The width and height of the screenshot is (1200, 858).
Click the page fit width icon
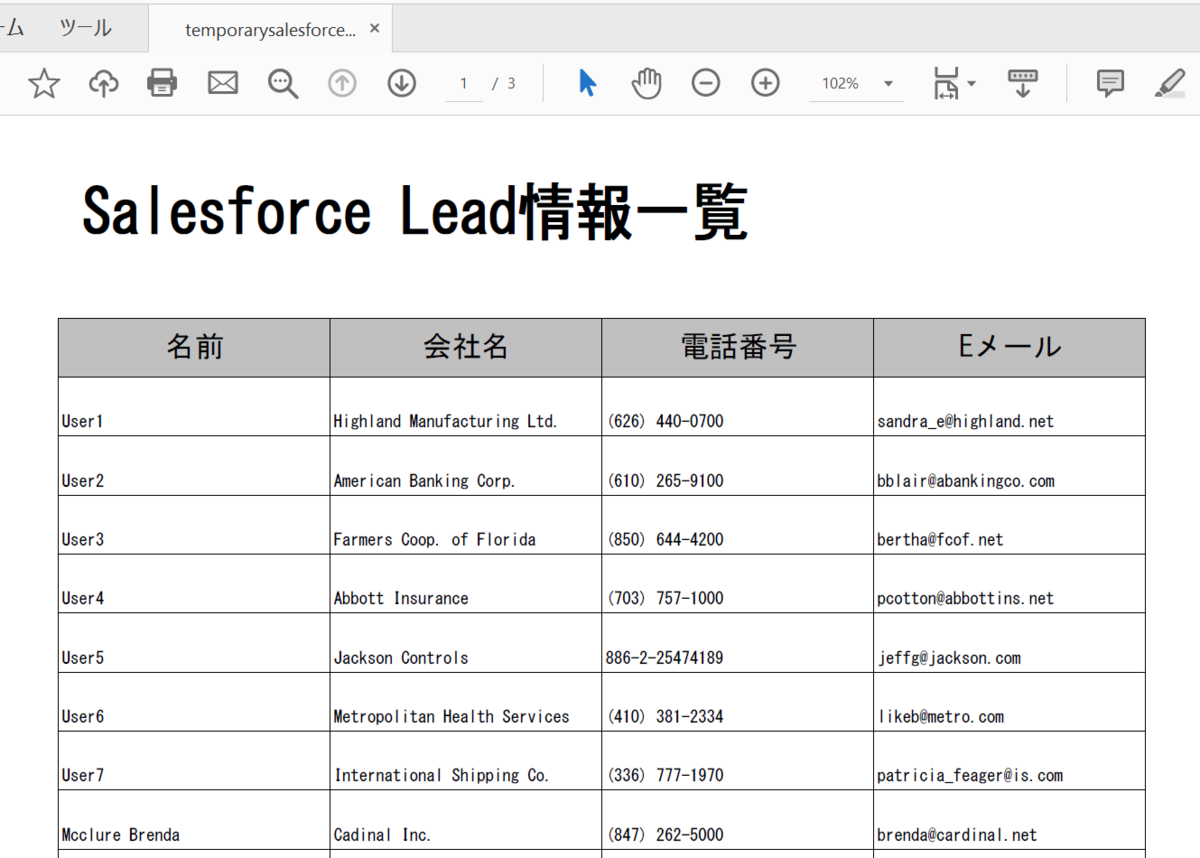pyautogui.click(x=945, y=83)
